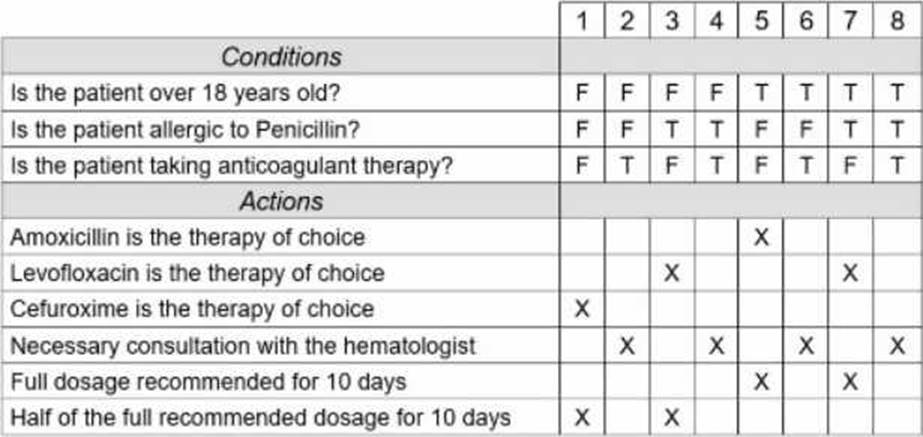Click the column 6 header cell

(x=807, y=21)
